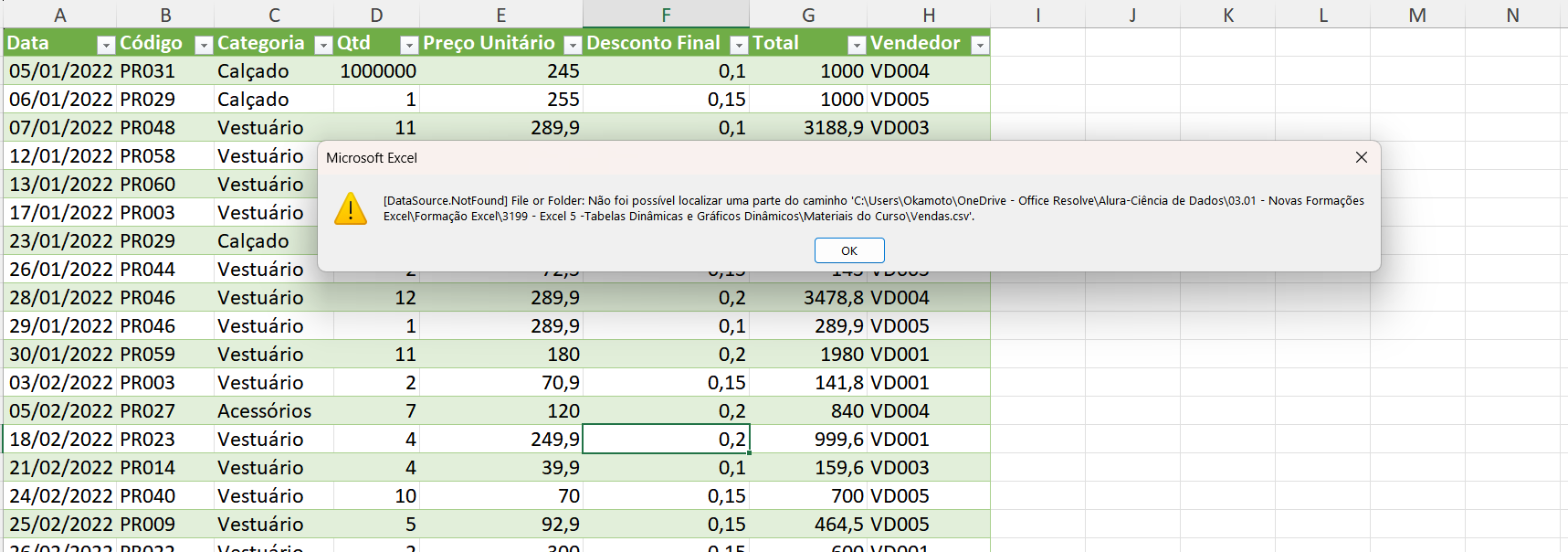Open the Desconto Final filter dropdown
Image resolution: width=1568 pixels, height=552 pixels.
739,45
